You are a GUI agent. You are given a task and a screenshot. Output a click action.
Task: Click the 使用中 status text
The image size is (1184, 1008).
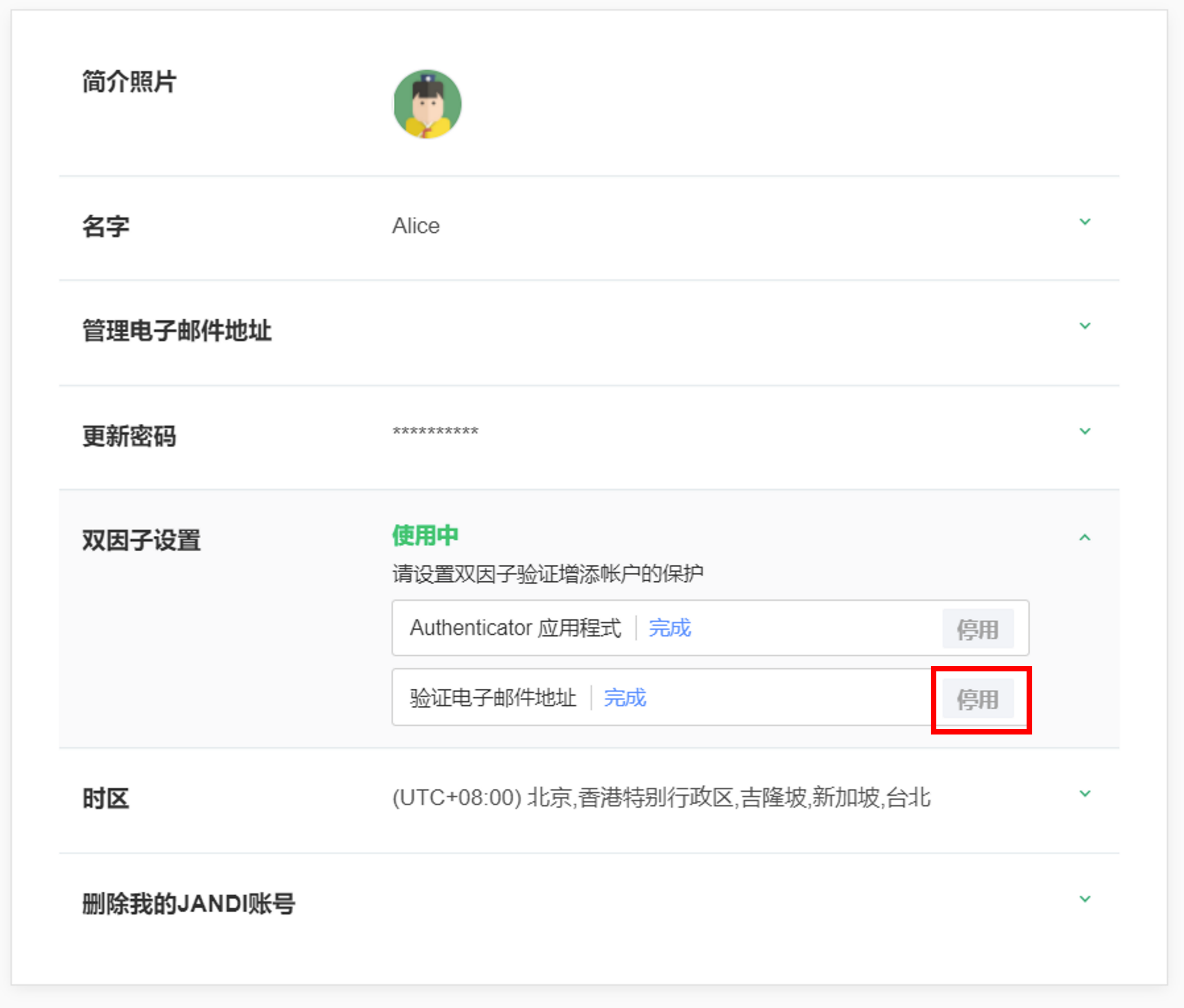(x=425, y=535)
